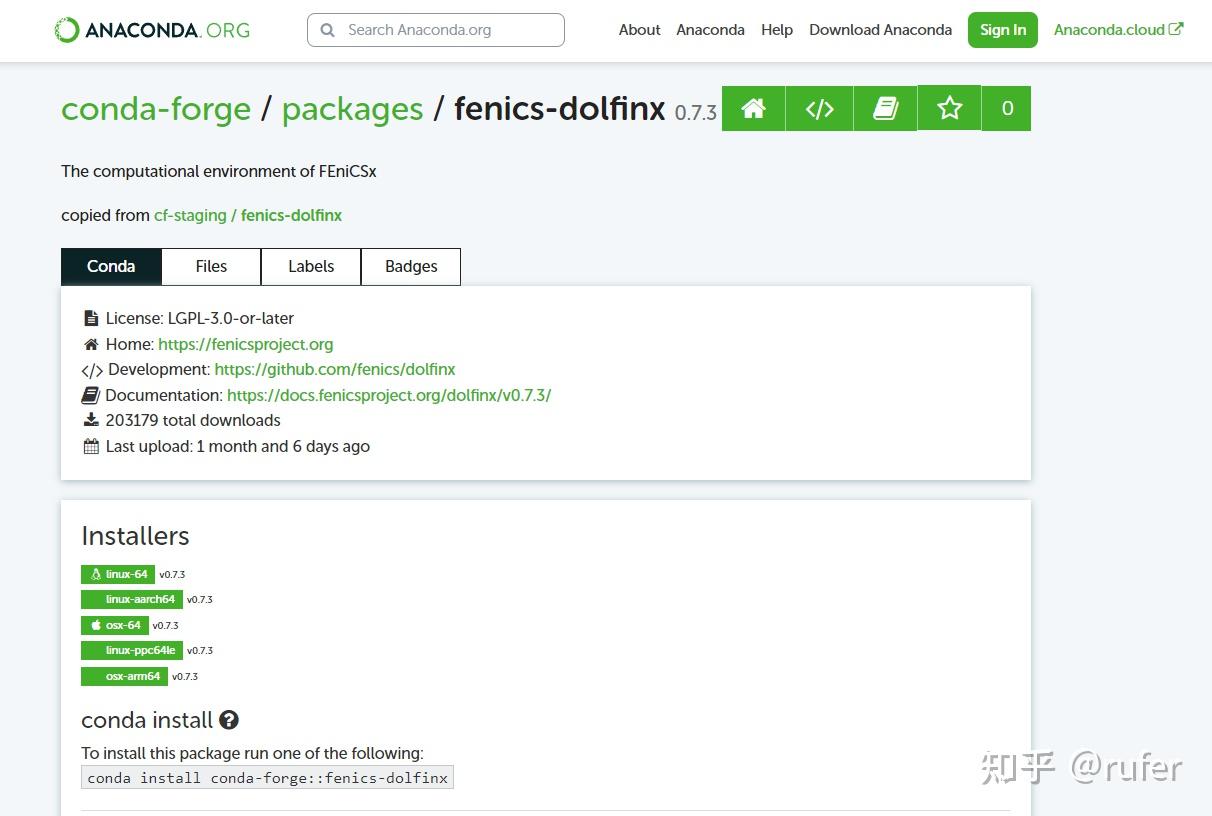Open the Development code icon
The height and width of the screenshot is (816, 1212).
point(819,108)
